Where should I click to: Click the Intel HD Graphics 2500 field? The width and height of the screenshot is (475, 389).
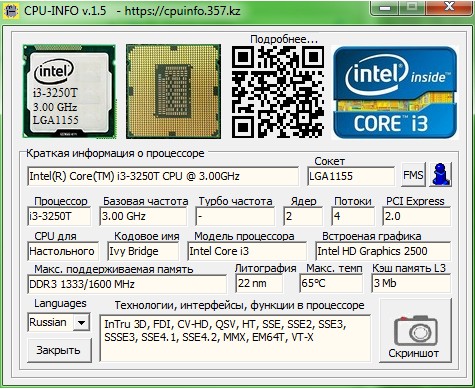(383, 251)
